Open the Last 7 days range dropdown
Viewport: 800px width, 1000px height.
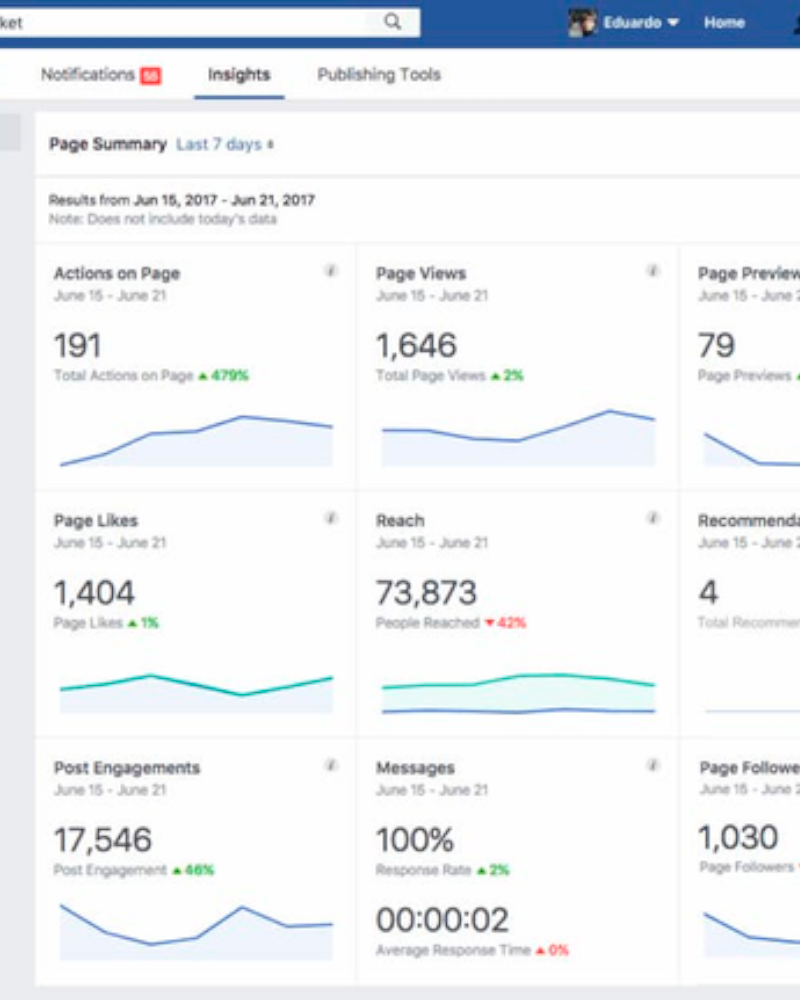pyautogui.click(x=225, y=145)
